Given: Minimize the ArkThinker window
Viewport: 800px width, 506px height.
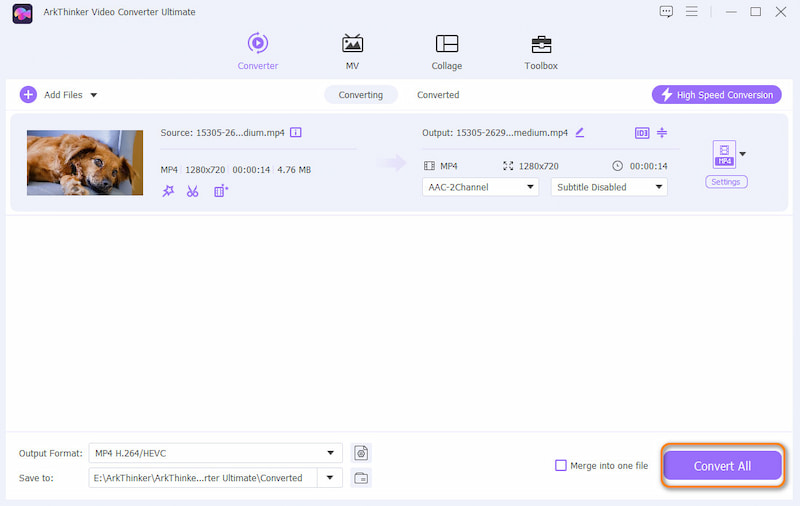Looking at the screenshot, I should pos(731,12).
